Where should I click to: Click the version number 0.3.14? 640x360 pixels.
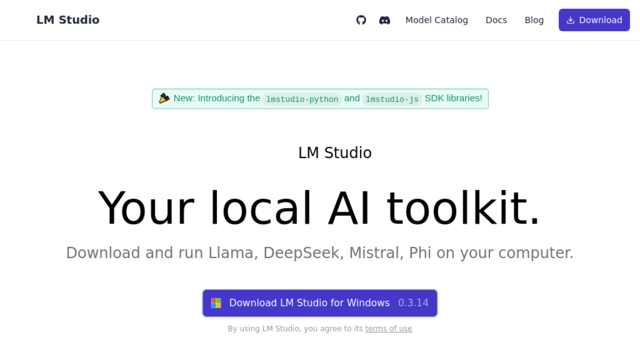tap(413, 303)
